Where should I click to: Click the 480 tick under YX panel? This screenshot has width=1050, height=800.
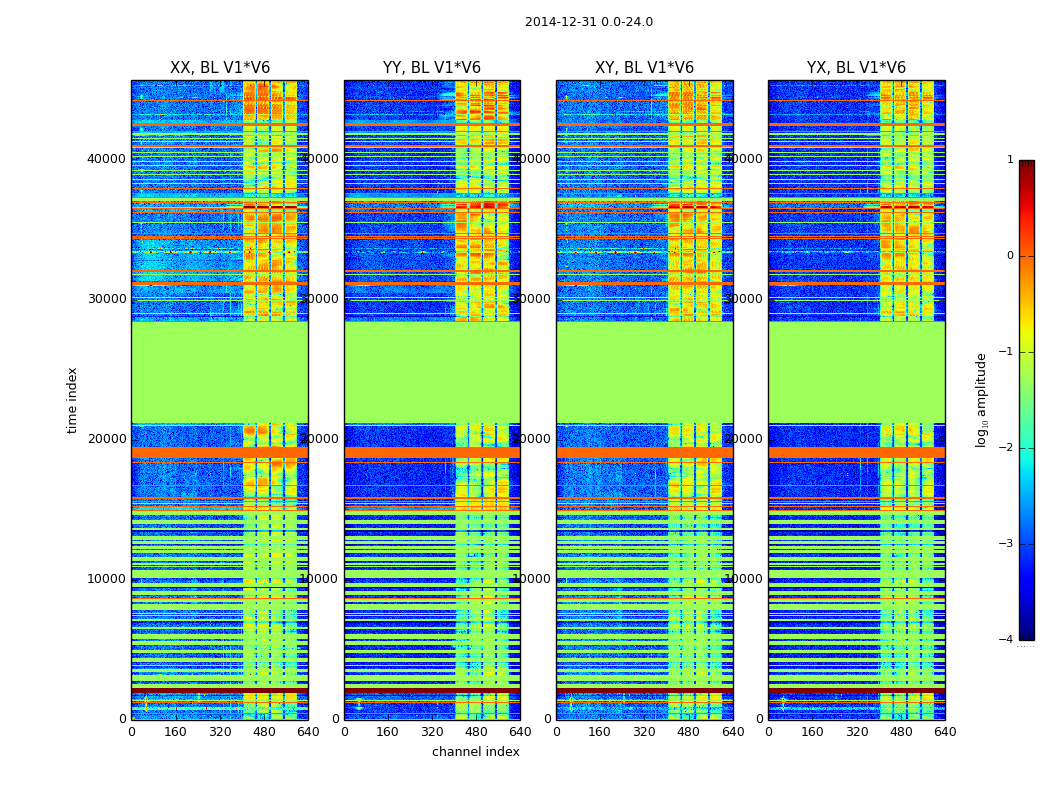(901, 732)
